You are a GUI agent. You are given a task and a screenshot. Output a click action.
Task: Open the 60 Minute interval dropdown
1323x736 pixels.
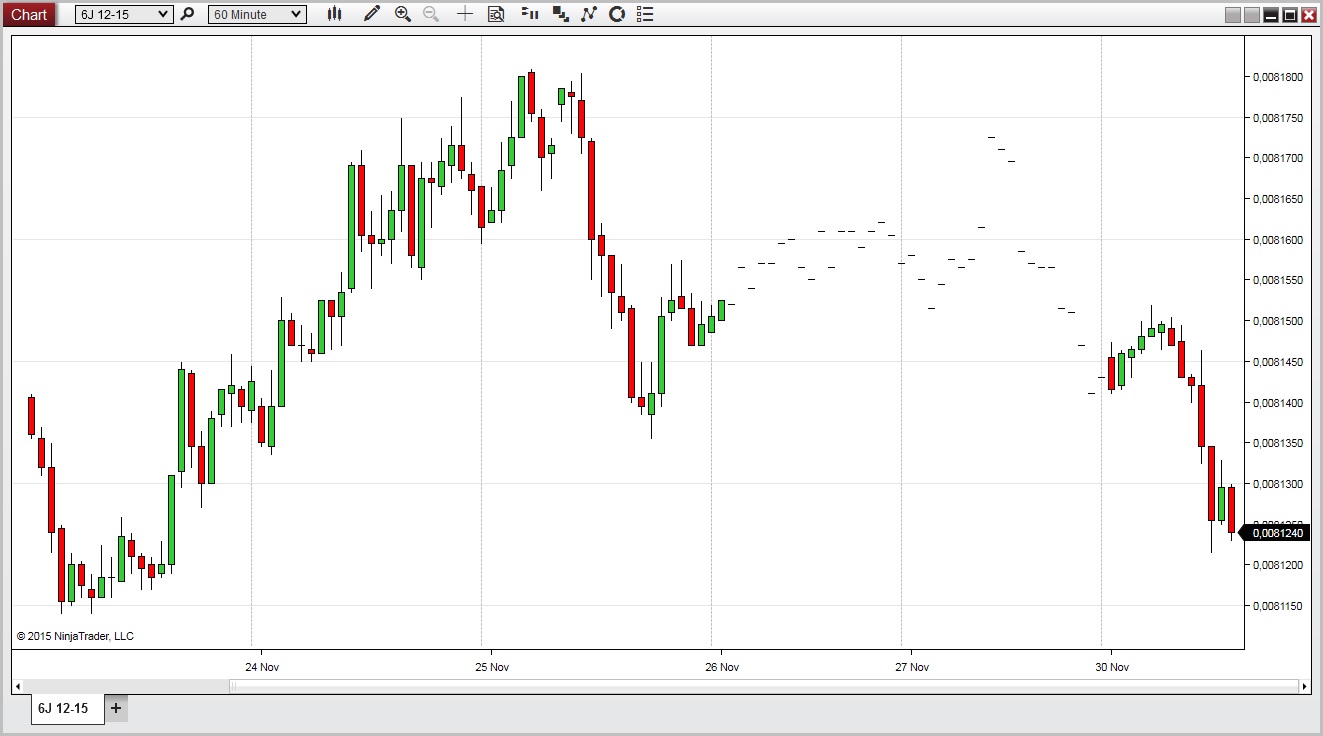(x=257, y=14)
